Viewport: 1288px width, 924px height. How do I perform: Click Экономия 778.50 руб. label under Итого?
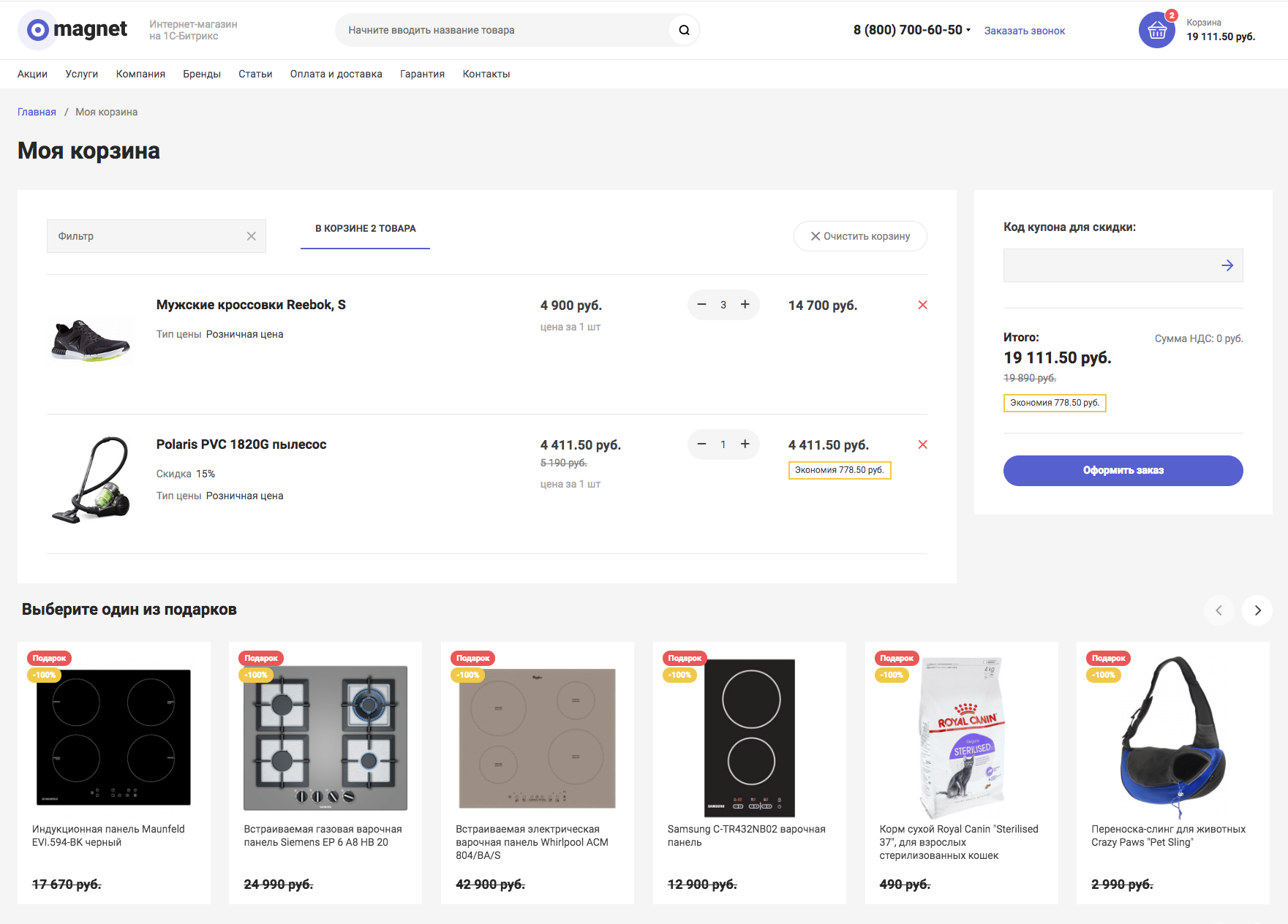[1054, 403]
